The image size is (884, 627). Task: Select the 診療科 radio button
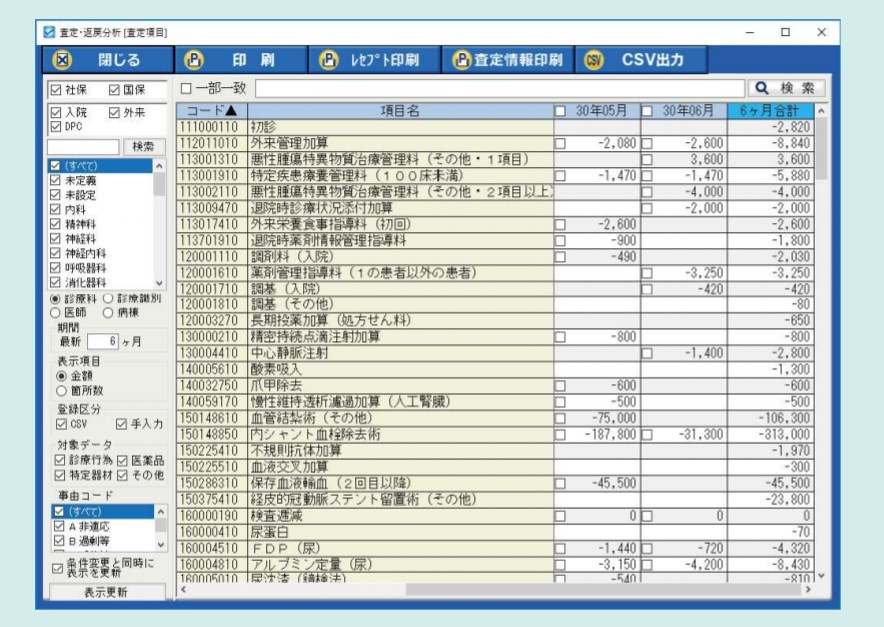(55, 298)
